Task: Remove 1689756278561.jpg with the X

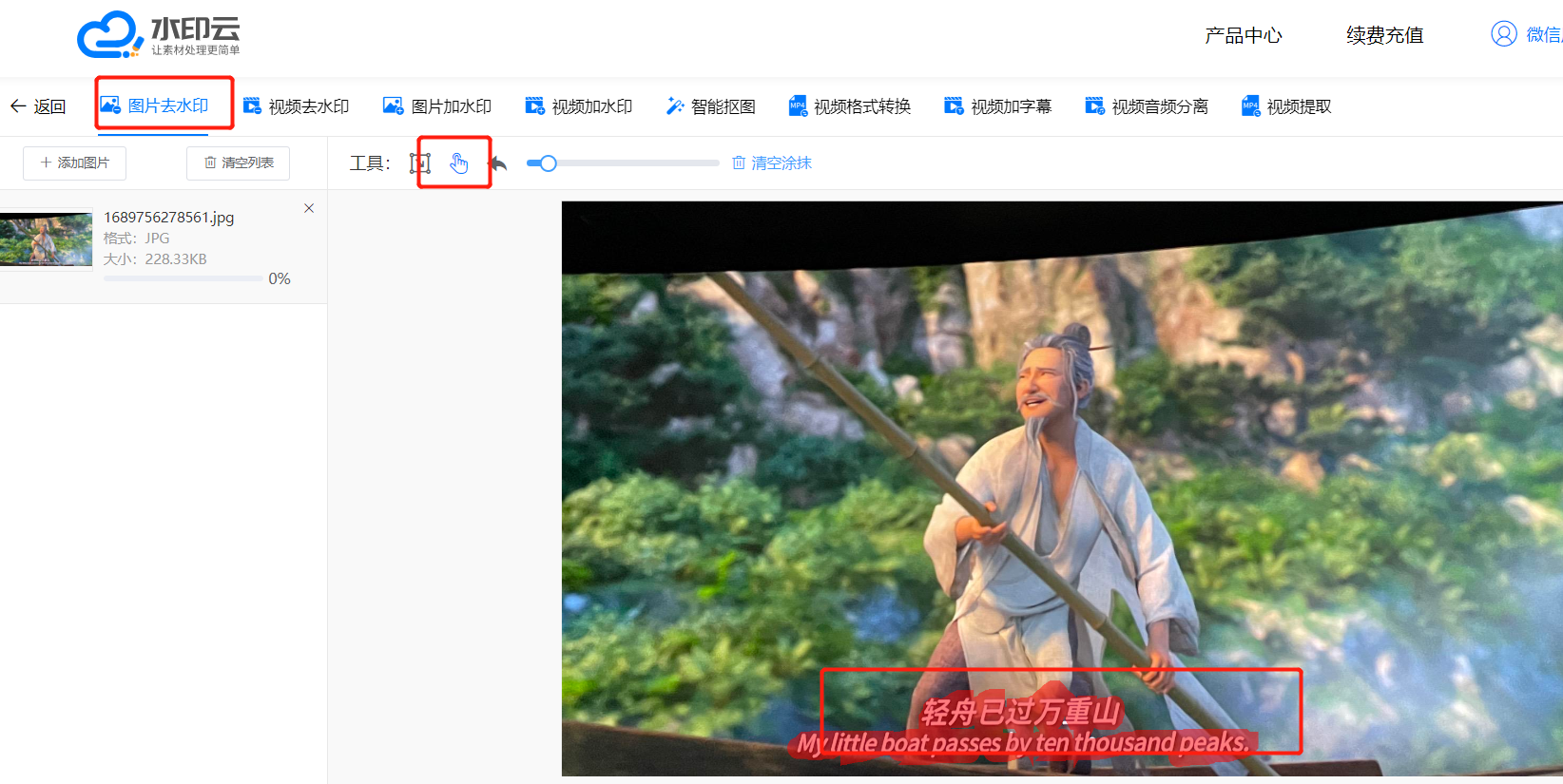Action: [x=309, y=208]
